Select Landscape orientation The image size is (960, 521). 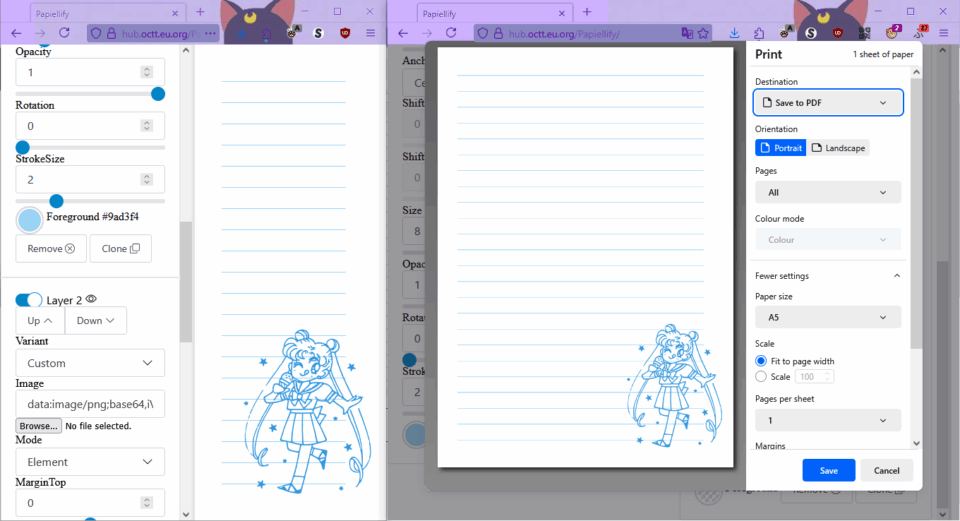pyautogui.click(x=838, y=148)
